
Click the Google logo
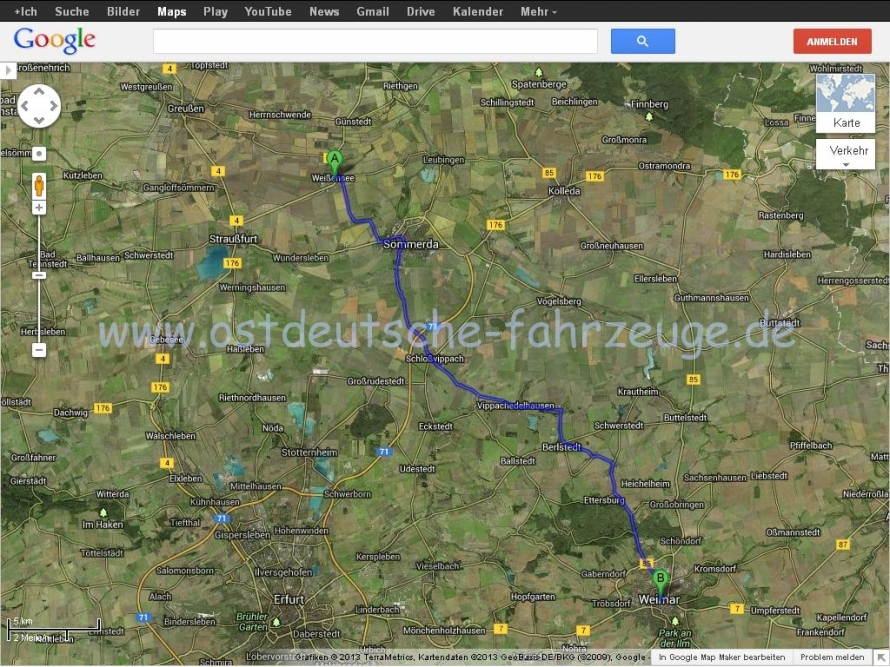54,41
